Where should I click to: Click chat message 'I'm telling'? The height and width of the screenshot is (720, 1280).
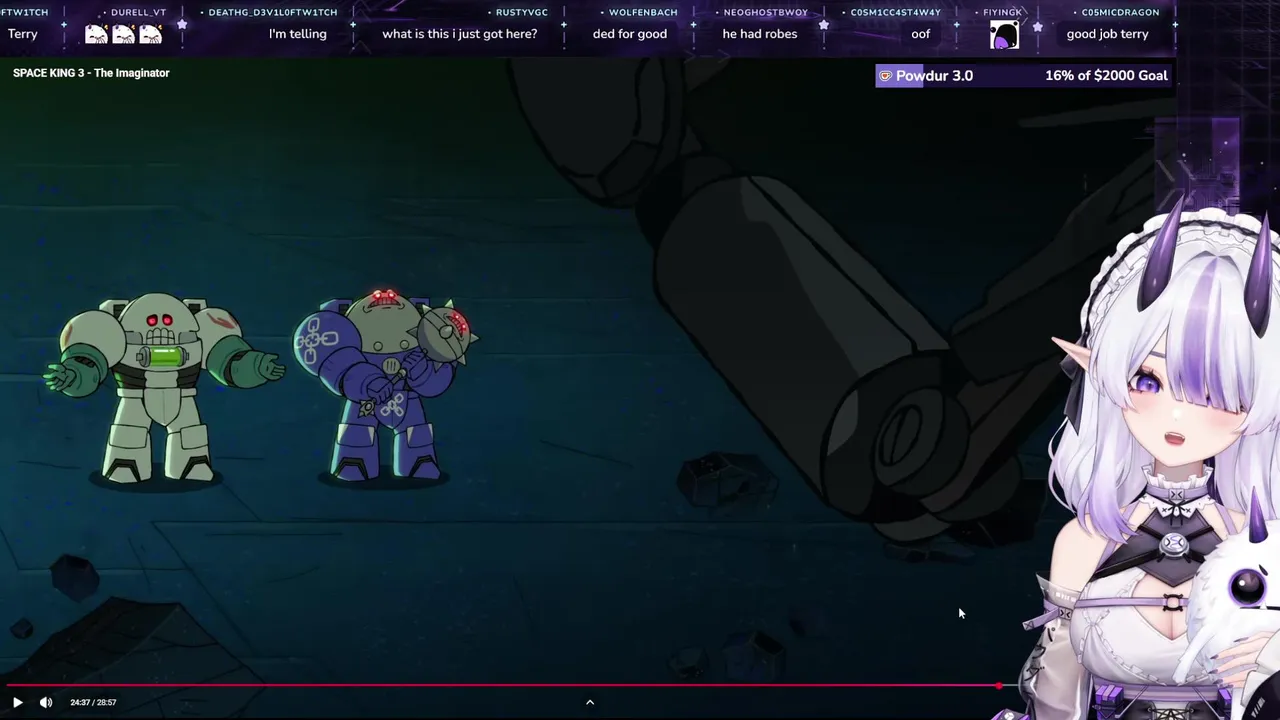(298, 34)
